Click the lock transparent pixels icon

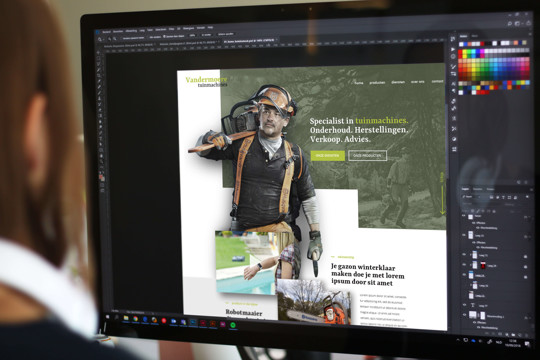point(472,211)
